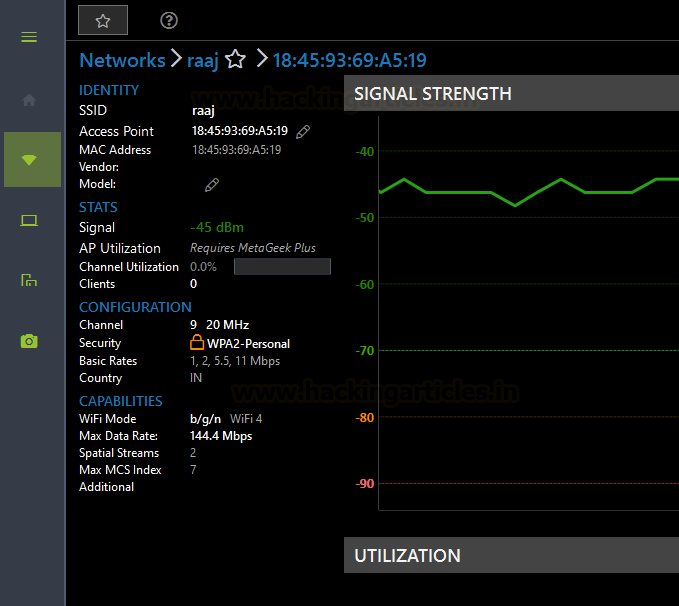Image resolution: width=679 pixels, height=606 pixels.
Task: Click the WPA2-Personal lock icon
Action: [x=197, y=342]
